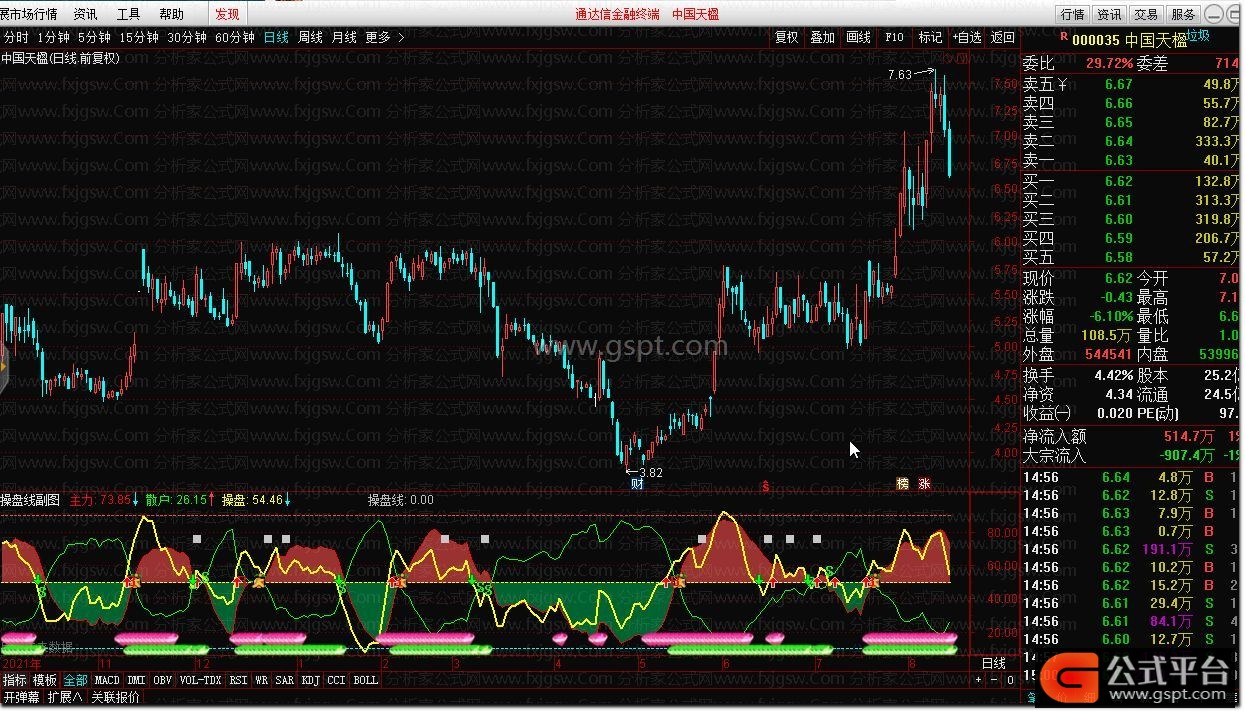Switch sub-chart to WR
1245x711 pixels.
[x=261, y=680]
